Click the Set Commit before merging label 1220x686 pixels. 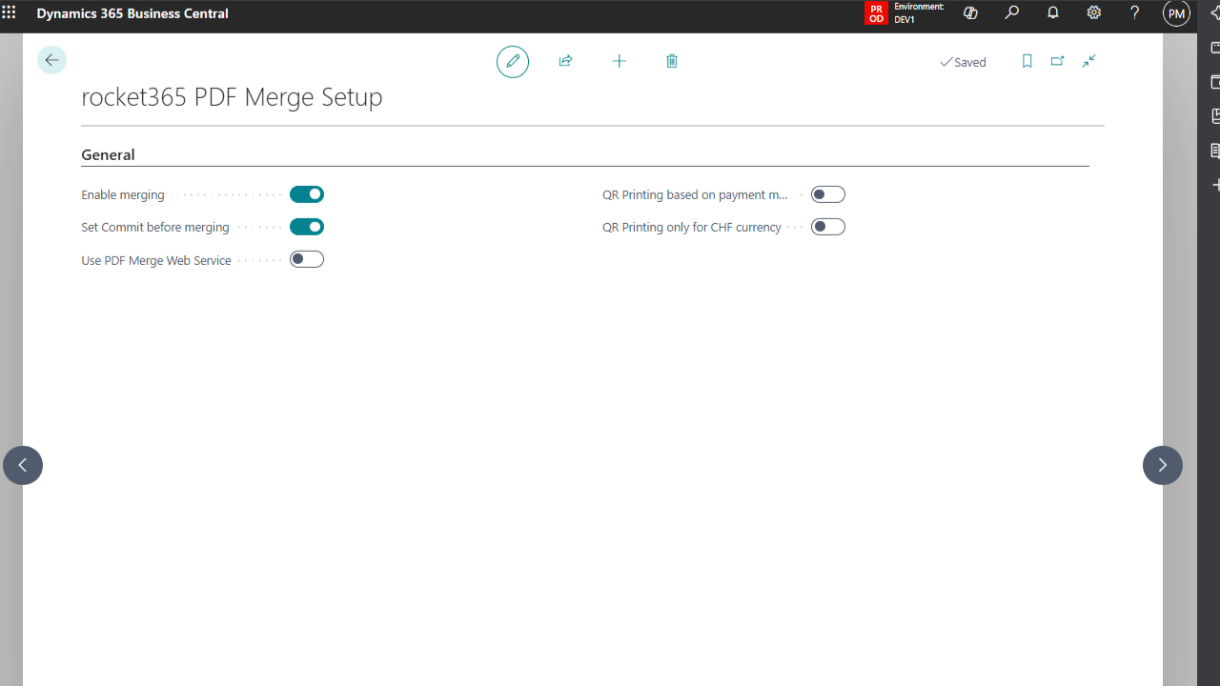[x=155, y=228]
